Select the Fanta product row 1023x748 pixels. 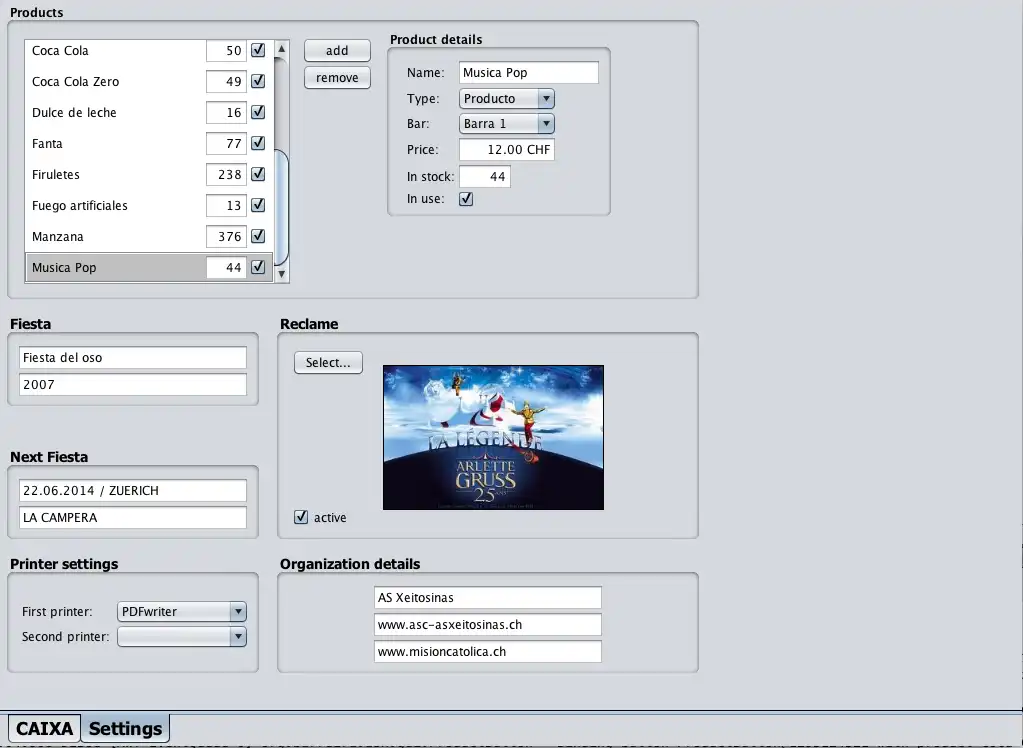click(149, 143)
